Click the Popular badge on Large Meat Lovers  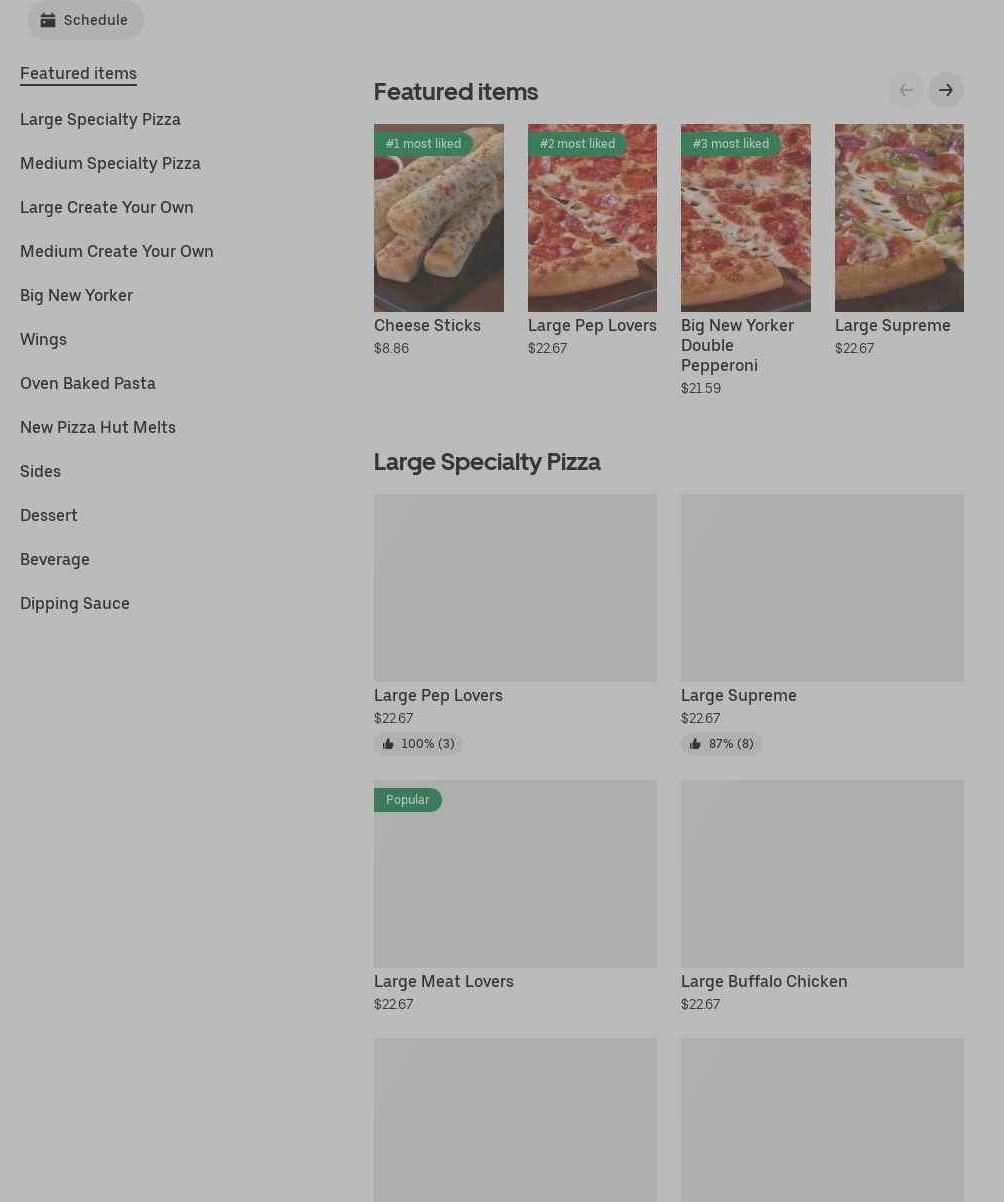point(407,800)
